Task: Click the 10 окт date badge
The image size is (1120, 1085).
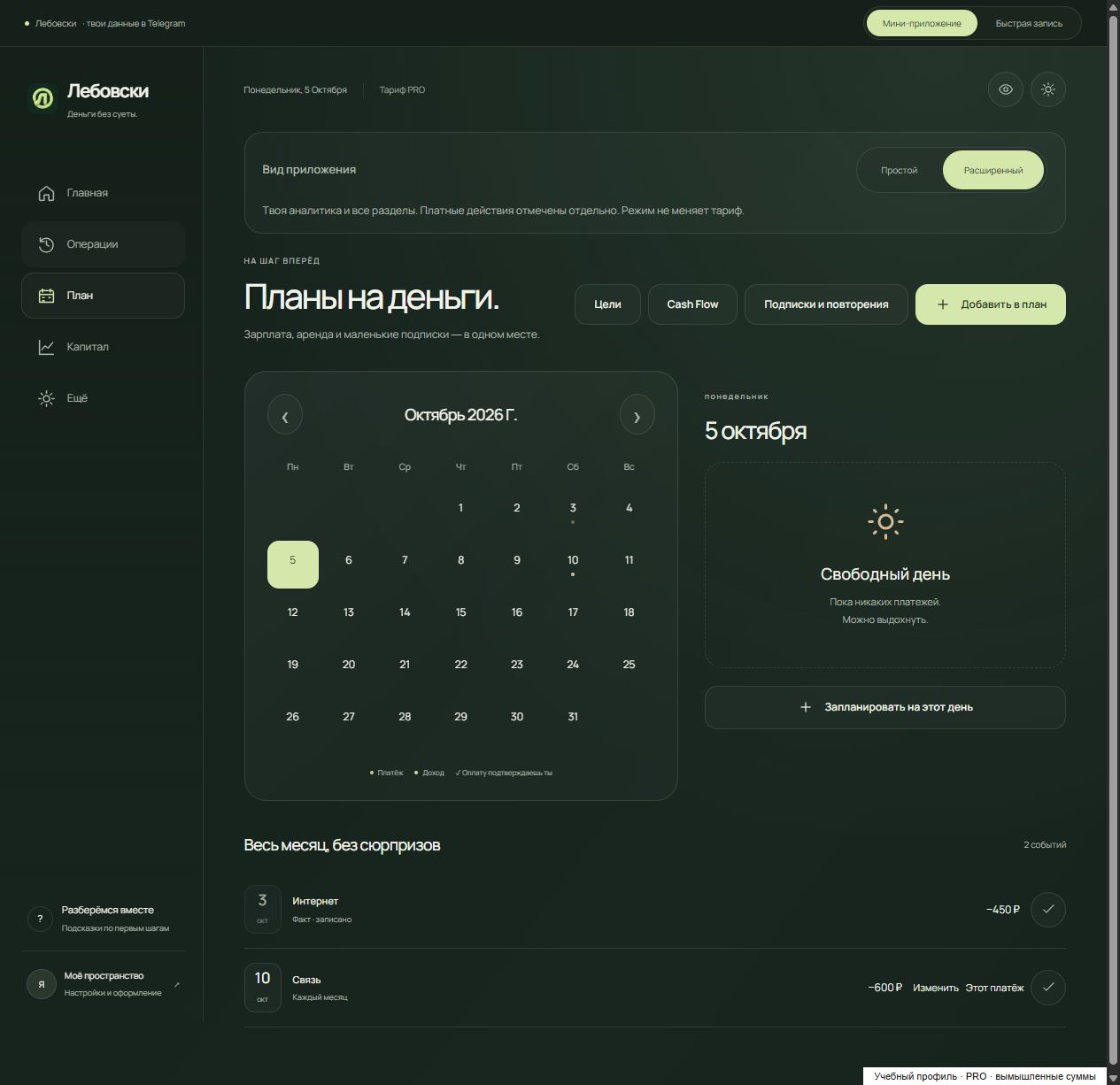Action: 263,987
